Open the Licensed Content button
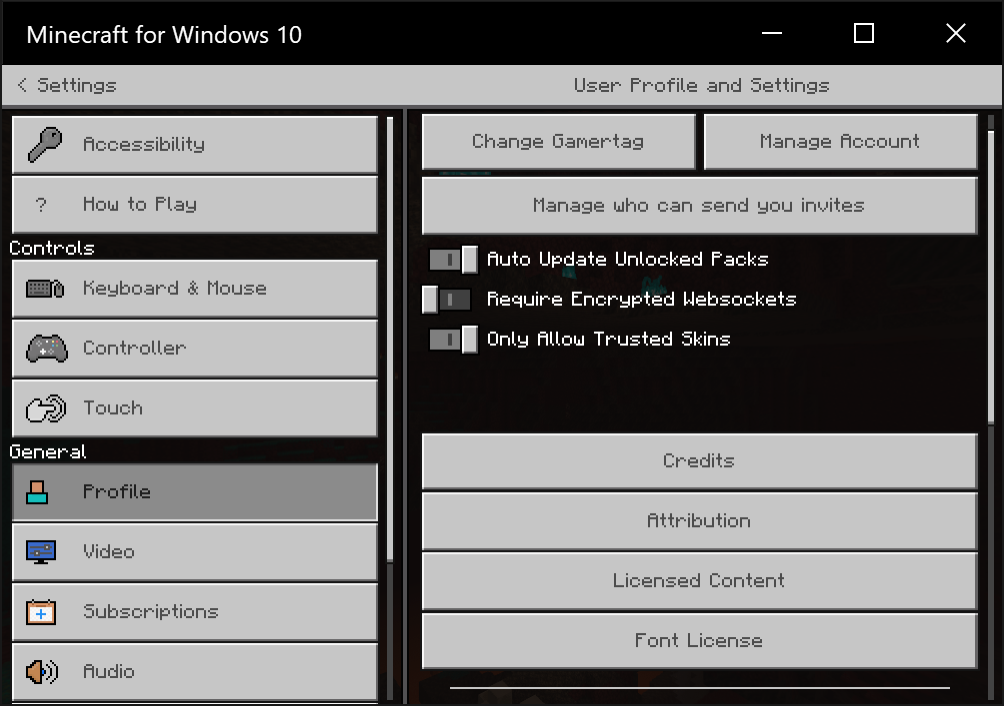 (x=699, y=581)
